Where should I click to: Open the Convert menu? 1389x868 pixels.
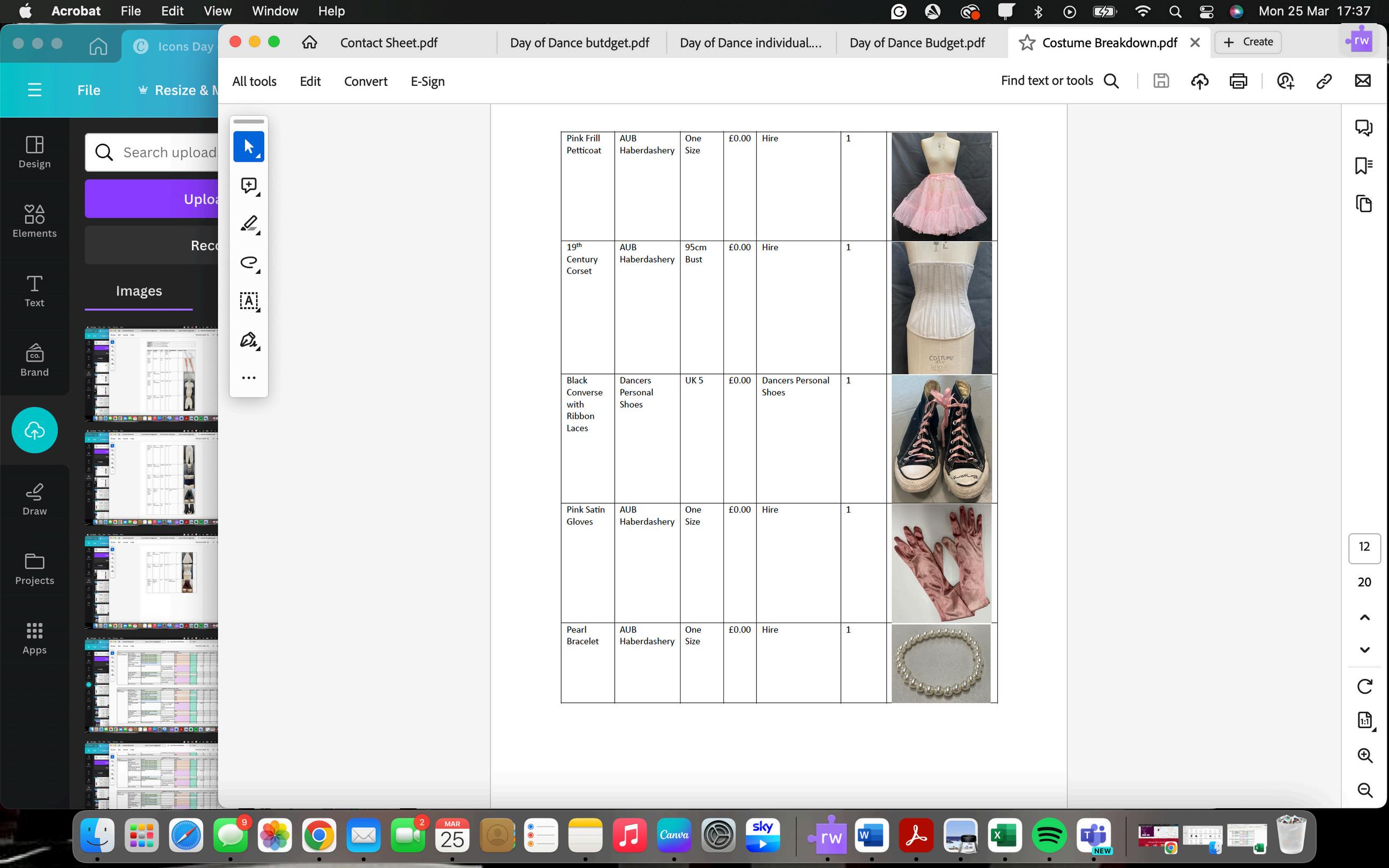point(365,81)
